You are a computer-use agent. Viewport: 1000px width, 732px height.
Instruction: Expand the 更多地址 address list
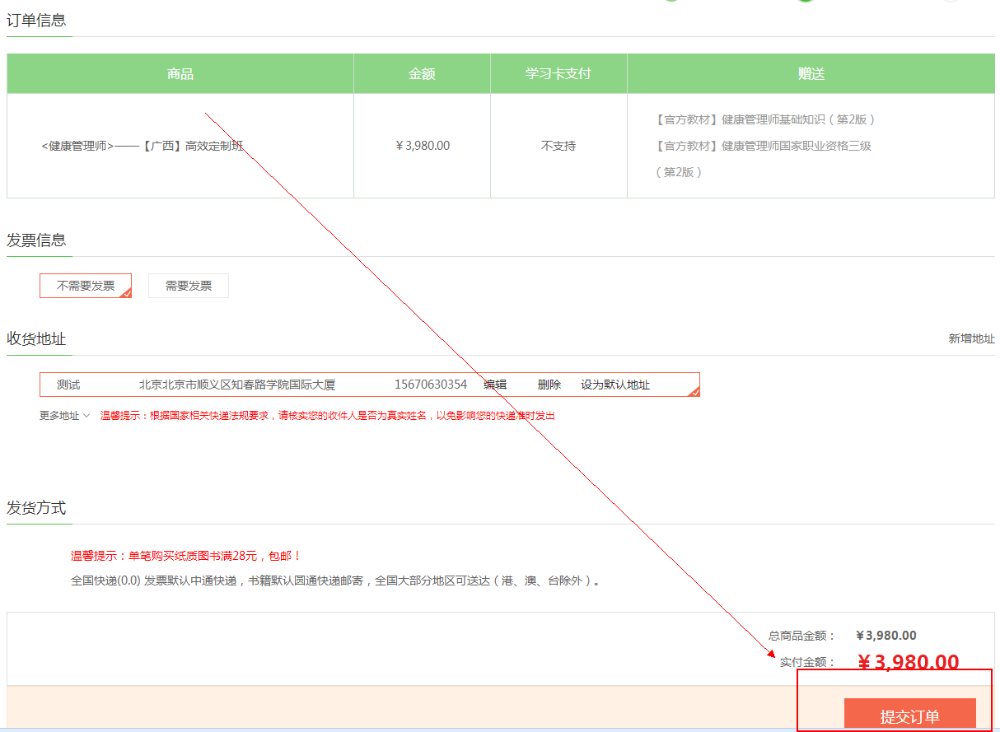tap(59, 415)
